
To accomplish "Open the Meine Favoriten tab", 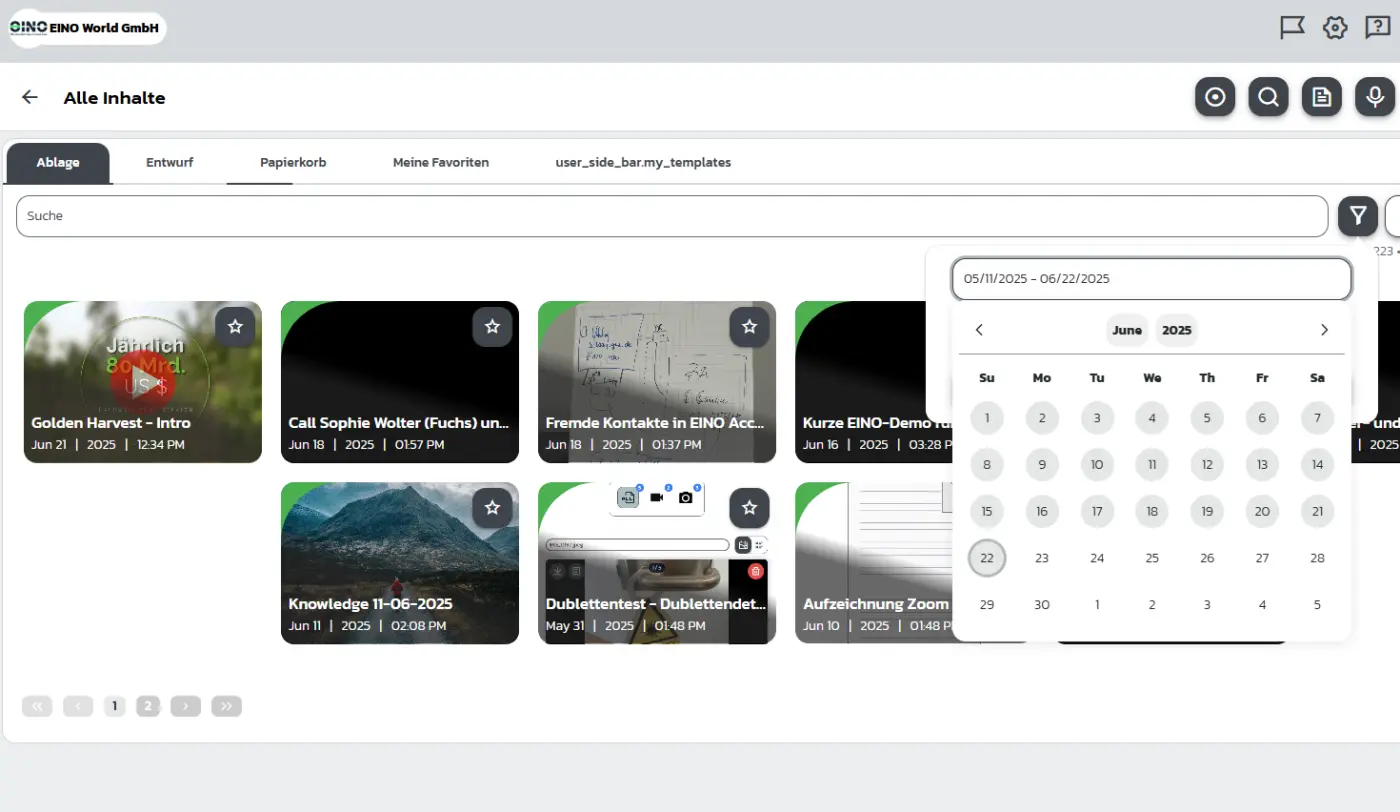I will 441,163.
